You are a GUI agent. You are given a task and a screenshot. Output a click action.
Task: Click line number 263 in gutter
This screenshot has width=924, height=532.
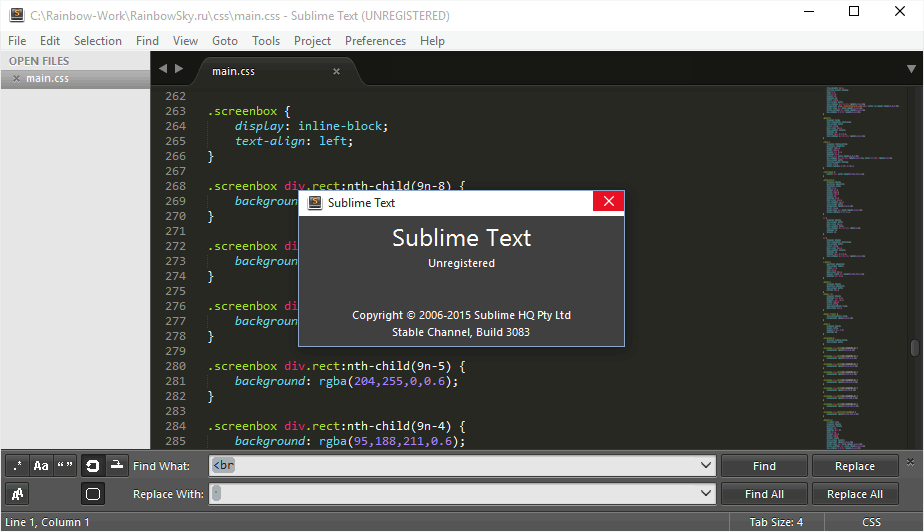(175, 111)
